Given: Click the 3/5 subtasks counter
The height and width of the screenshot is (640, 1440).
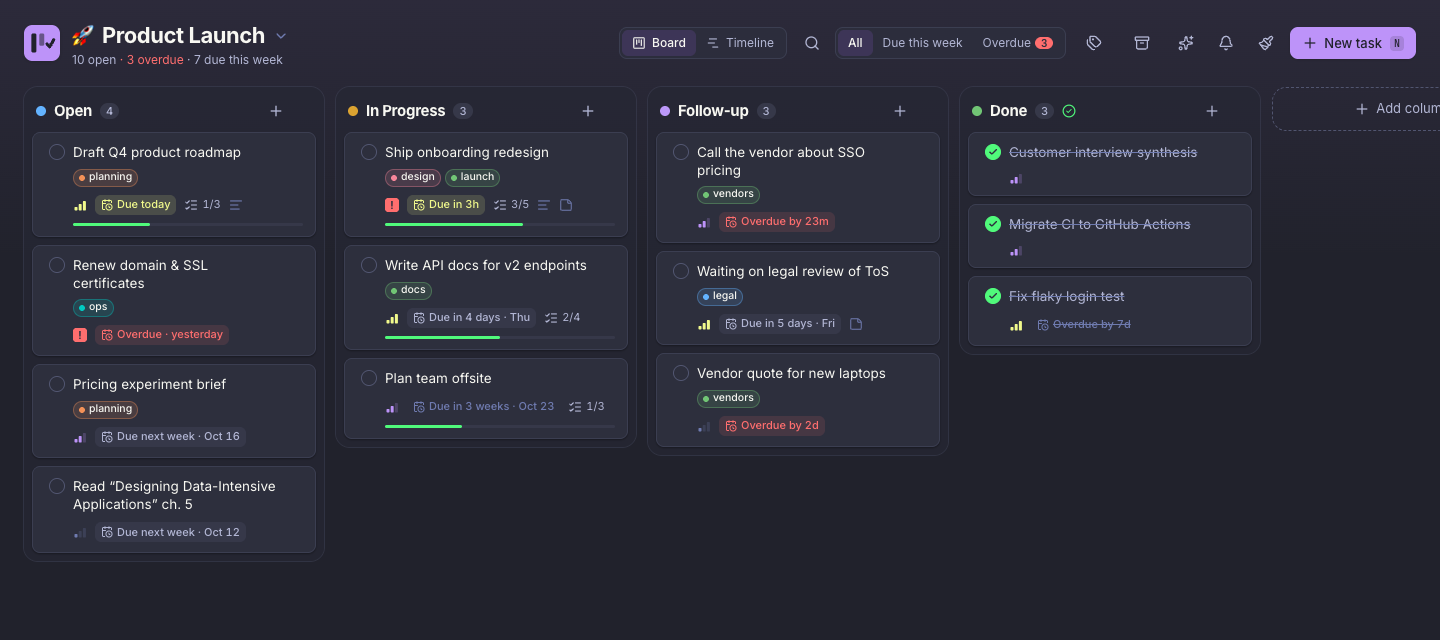Looking at the screenshot, I should coord(512,205).
